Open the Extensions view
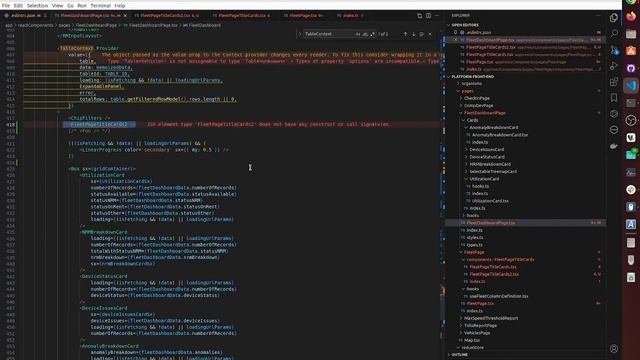The image size is (640, 360). [x=614, y=82]
